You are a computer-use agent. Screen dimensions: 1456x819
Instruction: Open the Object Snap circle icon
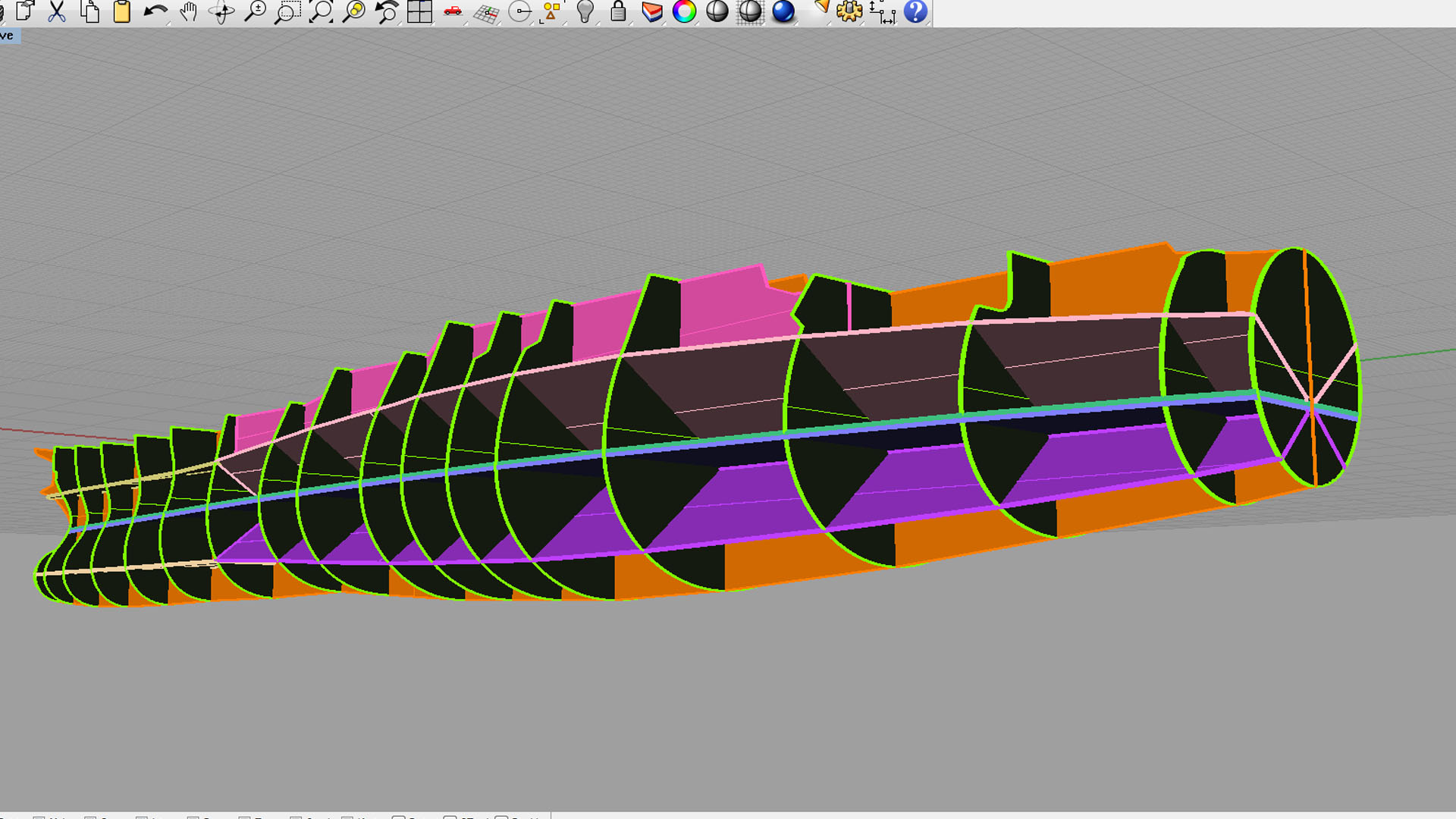click(x=519, y=11)
